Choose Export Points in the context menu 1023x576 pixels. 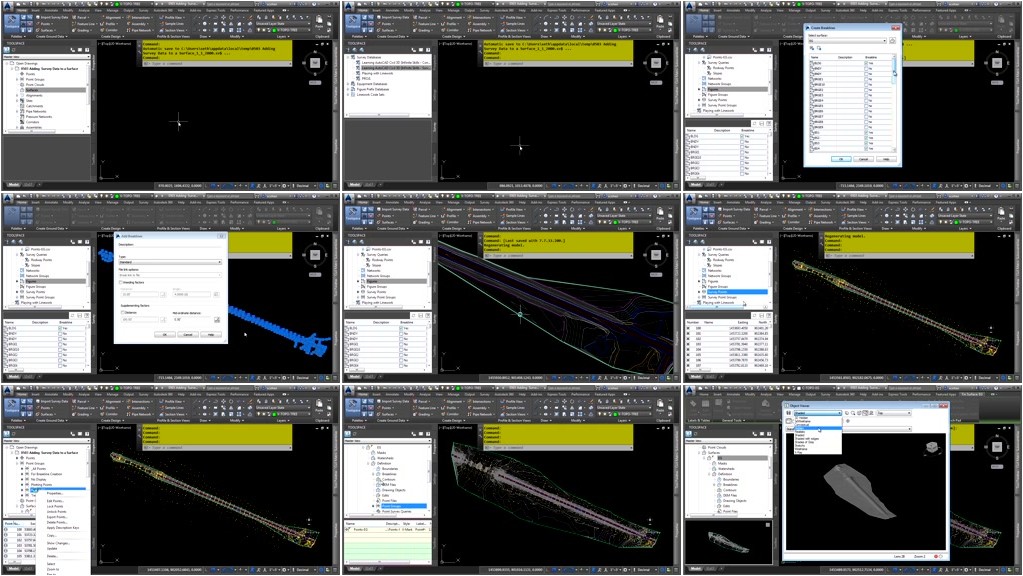57,517
